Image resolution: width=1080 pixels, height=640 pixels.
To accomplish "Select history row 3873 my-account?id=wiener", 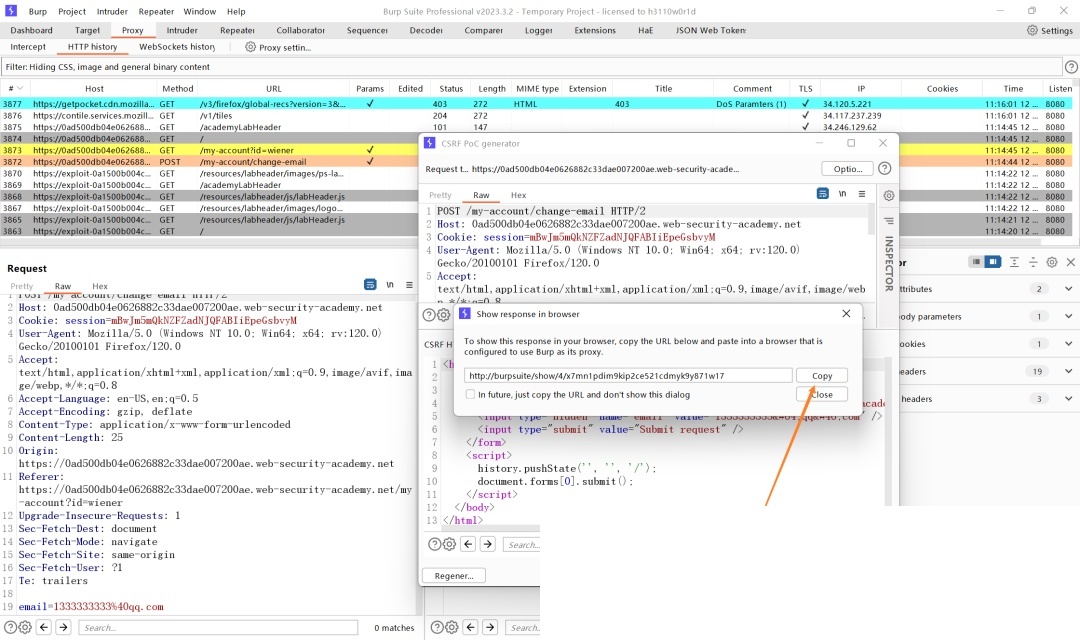I will point(537,150).
